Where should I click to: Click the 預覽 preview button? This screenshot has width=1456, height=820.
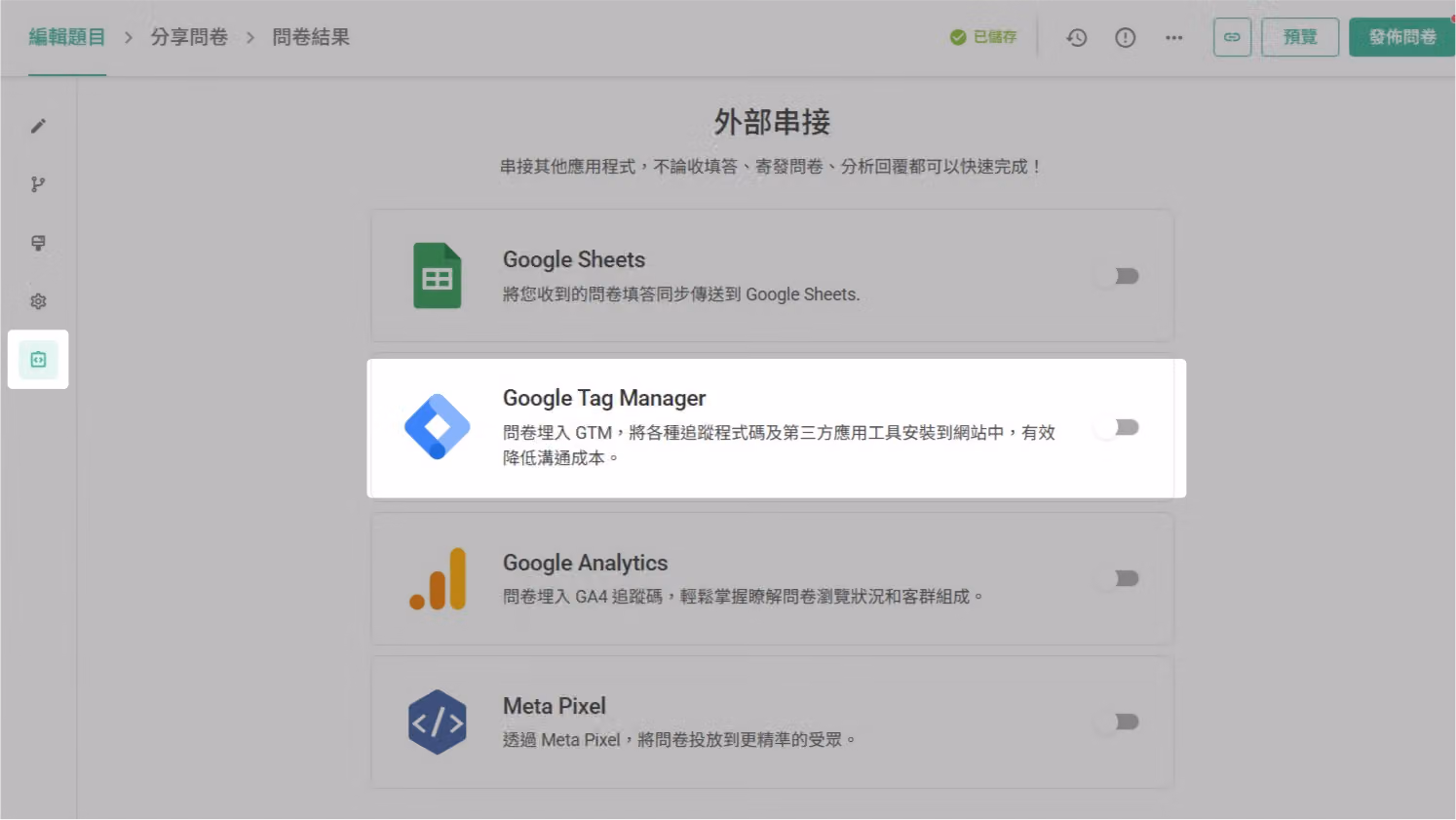(x=1300, y=37)
